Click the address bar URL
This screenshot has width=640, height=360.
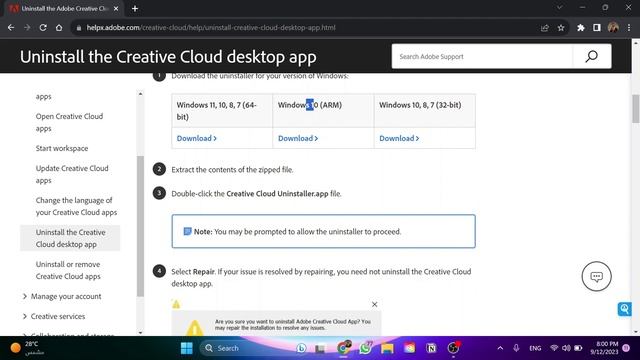coord(211,28)
